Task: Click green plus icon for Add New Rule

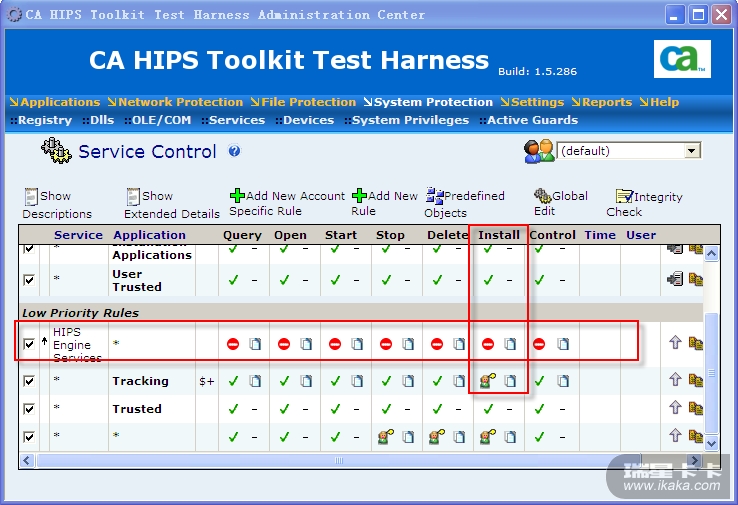Action: click(359, 195)
